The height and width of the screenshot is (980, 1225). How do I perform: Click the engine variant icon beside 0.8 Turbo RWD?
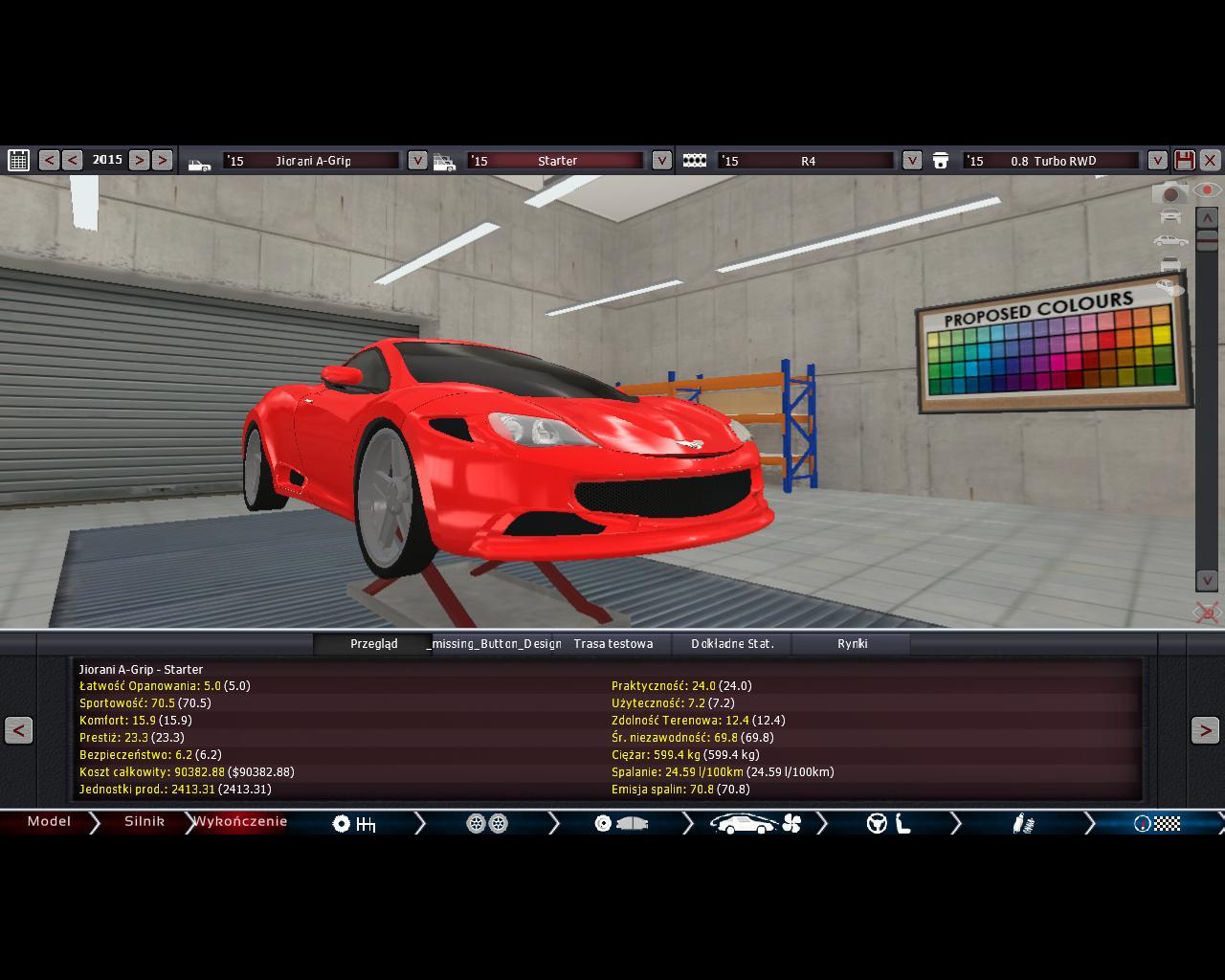pos(941,161)
